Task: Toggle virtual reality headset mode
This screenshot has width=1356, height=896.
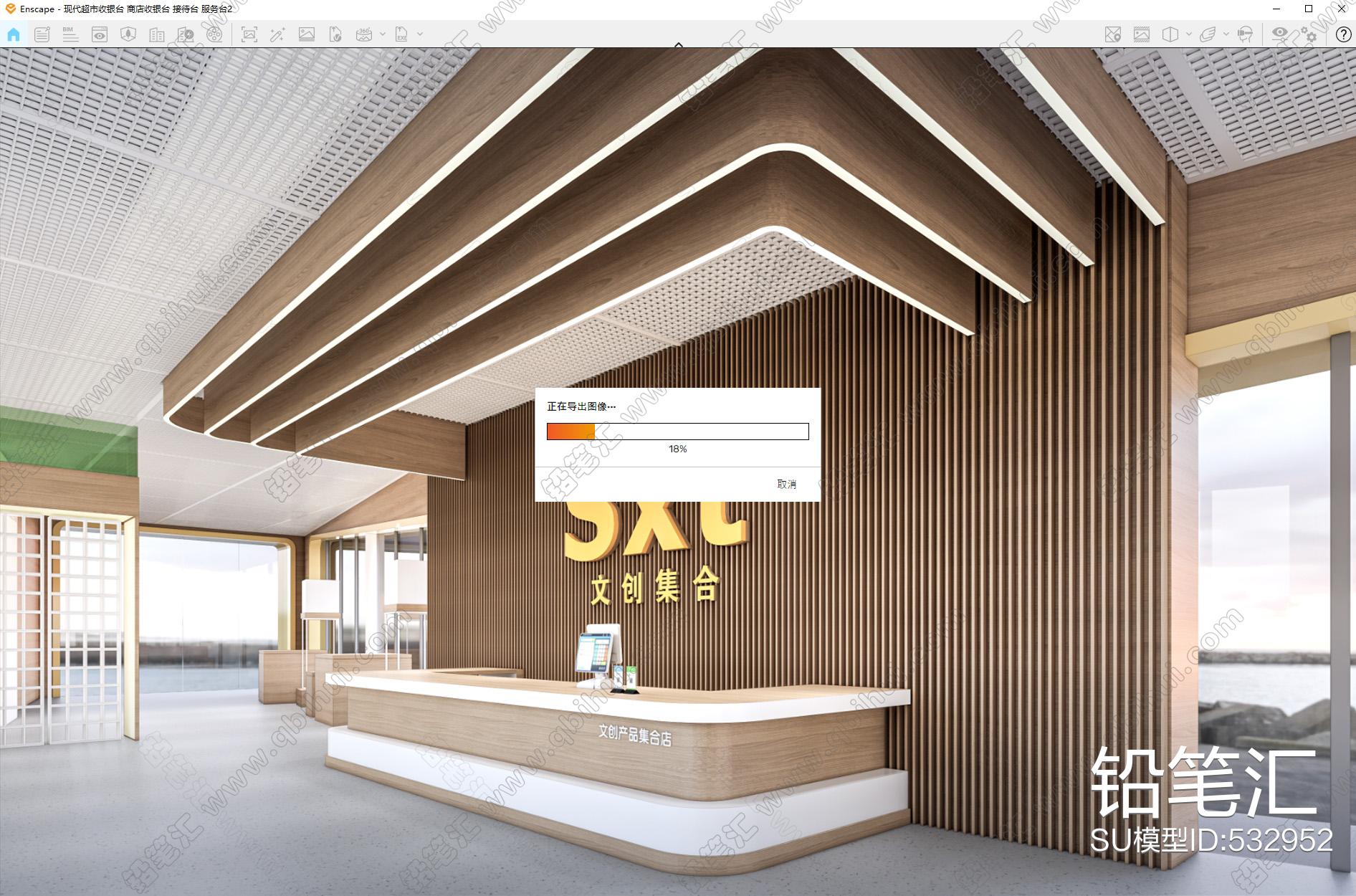Action: (x=1246, y=34)
